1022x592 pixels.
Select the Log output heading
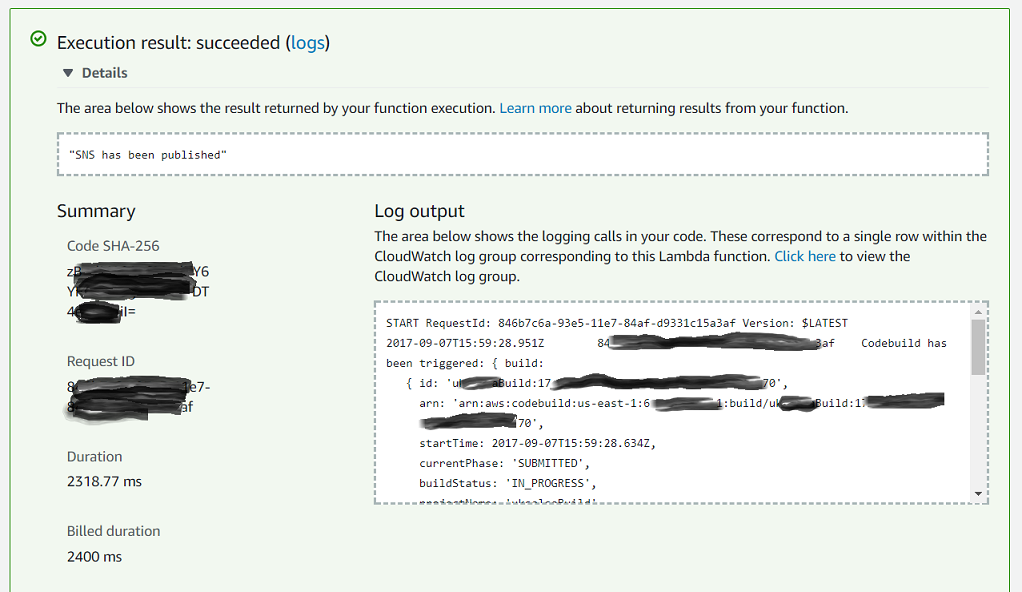(x=419, y=211)
